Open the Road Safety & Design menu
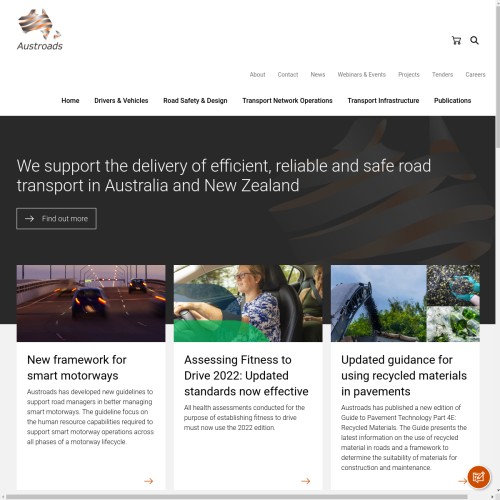Screen dimensions: 500x500 point(195,101)
